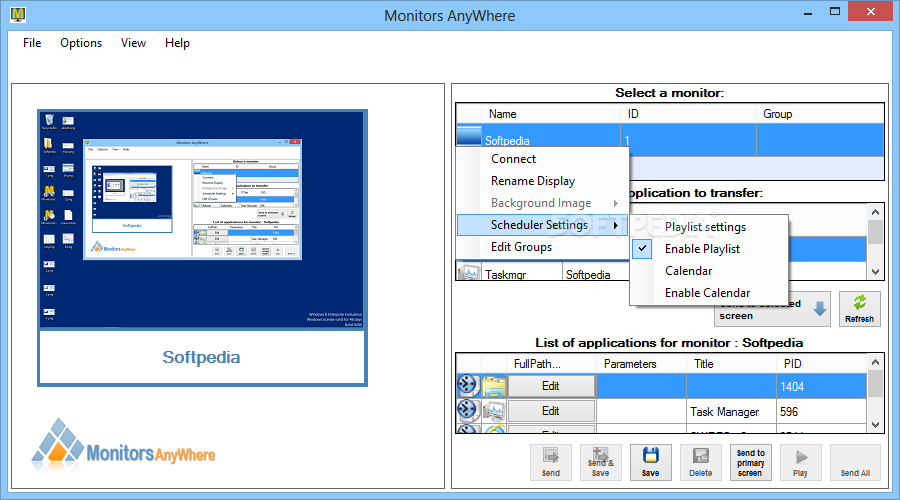900x500 pixels.
Task: Save the application list
Action: pyautogui.click(x=650, y=462)
